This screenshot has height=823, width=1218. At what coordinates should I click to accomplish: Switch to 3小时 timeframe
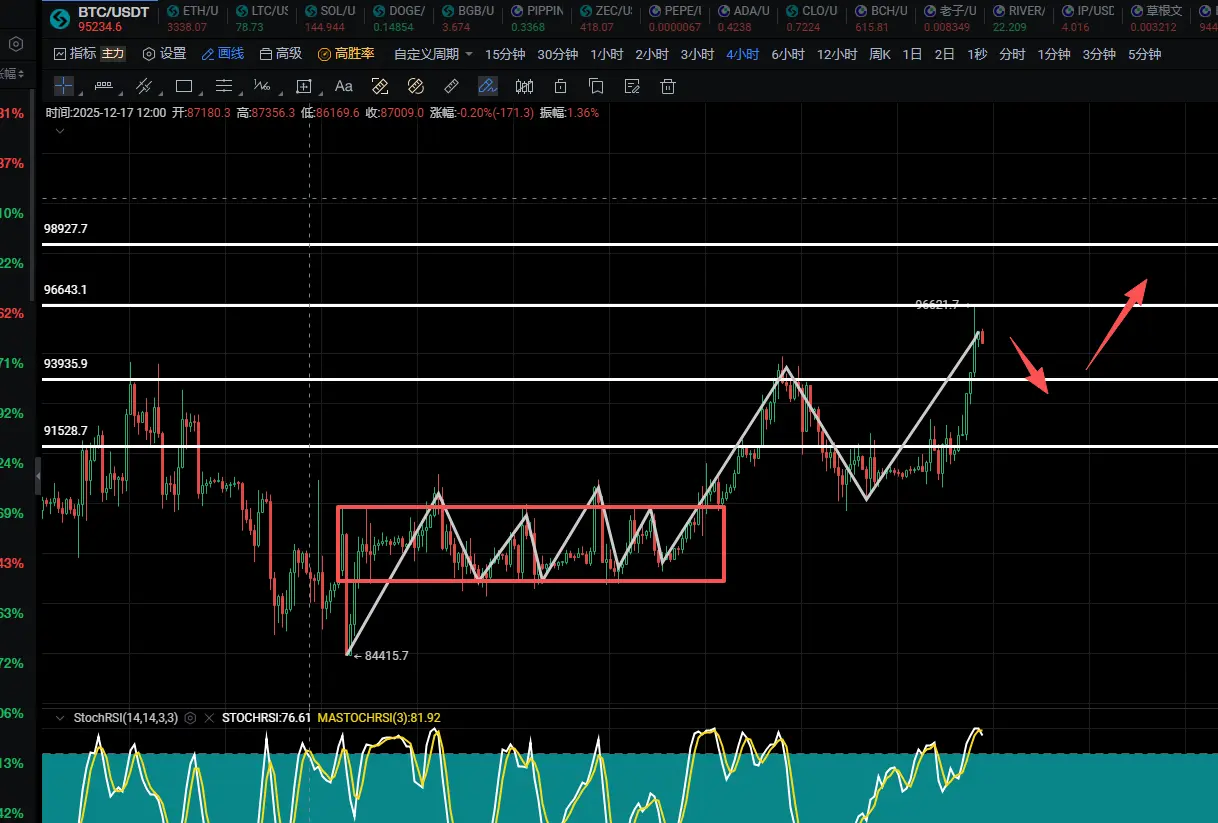[697, 54]
